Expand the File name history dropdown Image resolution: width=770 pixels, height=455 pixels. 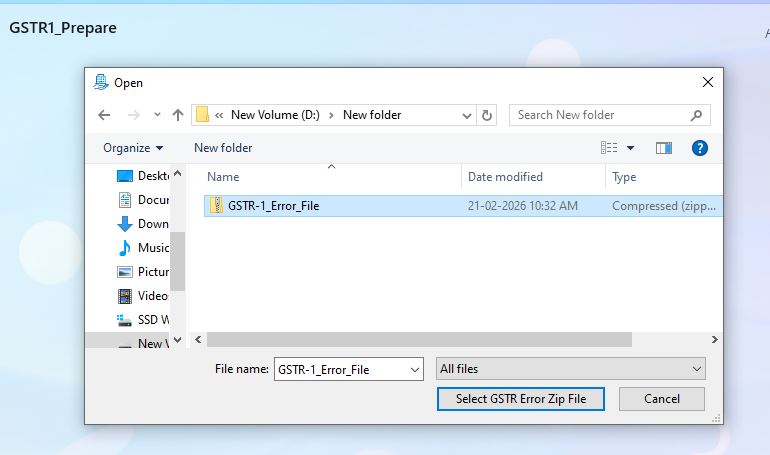pyautogui.click(x=415, y=369)
